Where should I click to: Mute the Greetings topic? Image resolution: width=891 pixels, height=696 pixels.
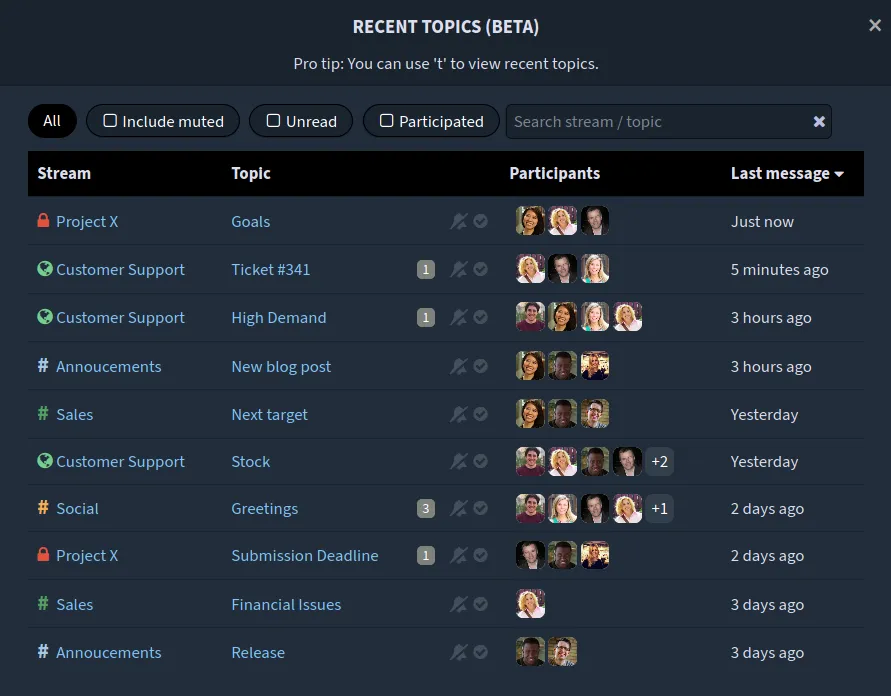(x=459, y=508)
